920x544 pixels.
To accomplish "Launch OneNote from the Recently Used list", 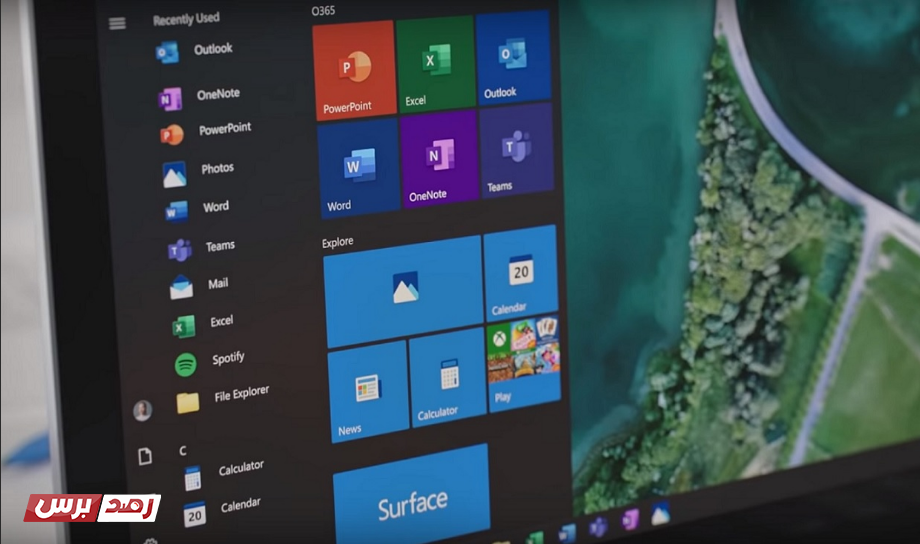I will (x=199, y=96).
